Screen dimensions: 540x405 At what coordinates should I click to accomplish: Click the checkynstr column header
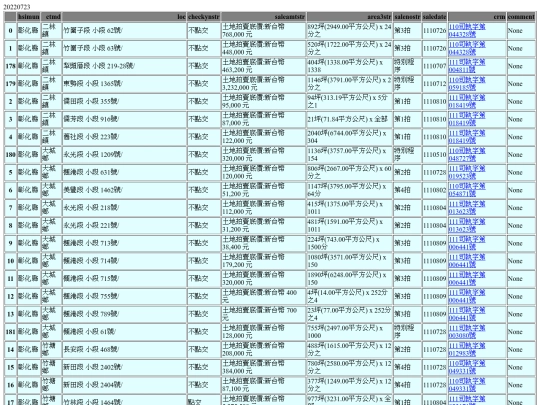coord(204,17)
